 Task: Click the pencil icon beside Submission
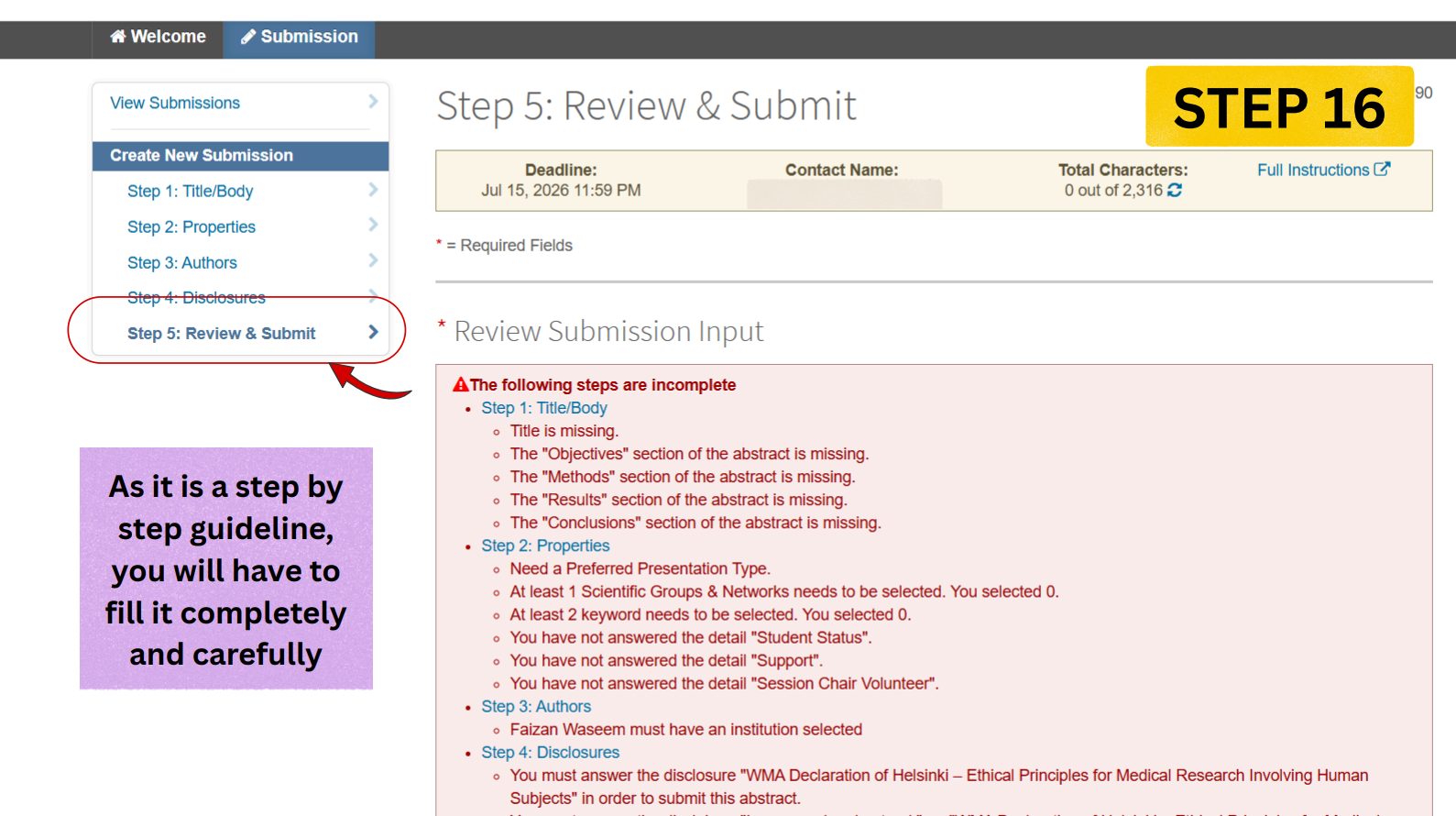click(248, 37)
